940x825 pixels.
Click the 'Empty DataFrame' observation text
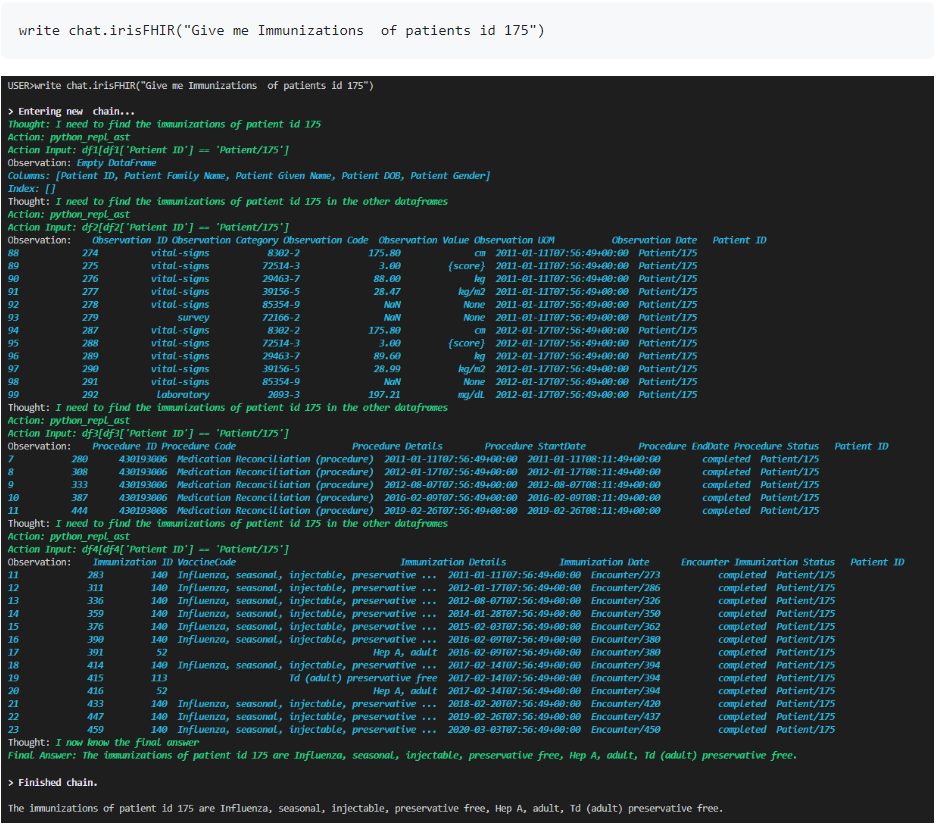pos(116,163)
